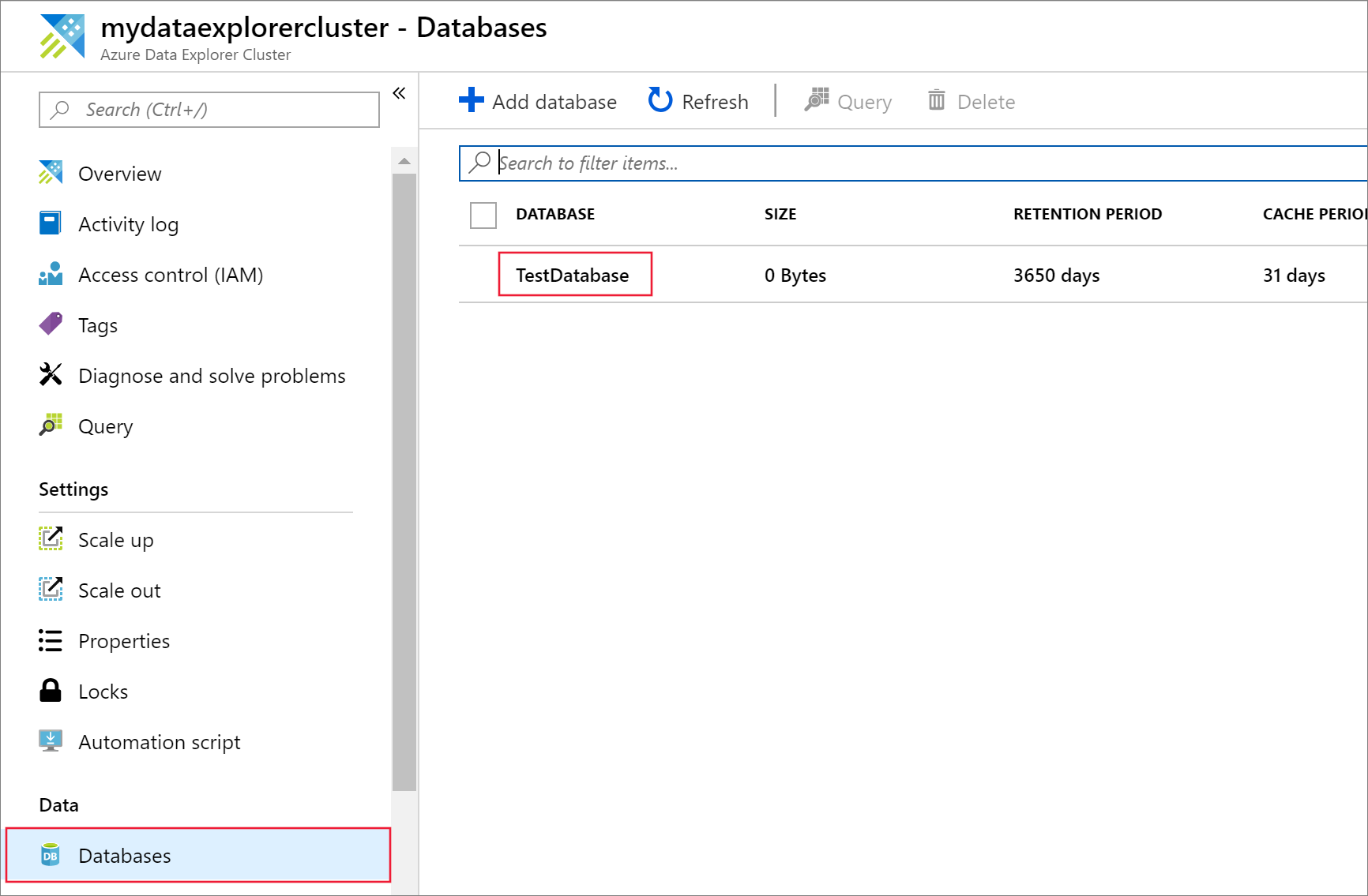Open Automation script via its icon
Viewport: 1368px width, 896px height.
tap(51, 741)
